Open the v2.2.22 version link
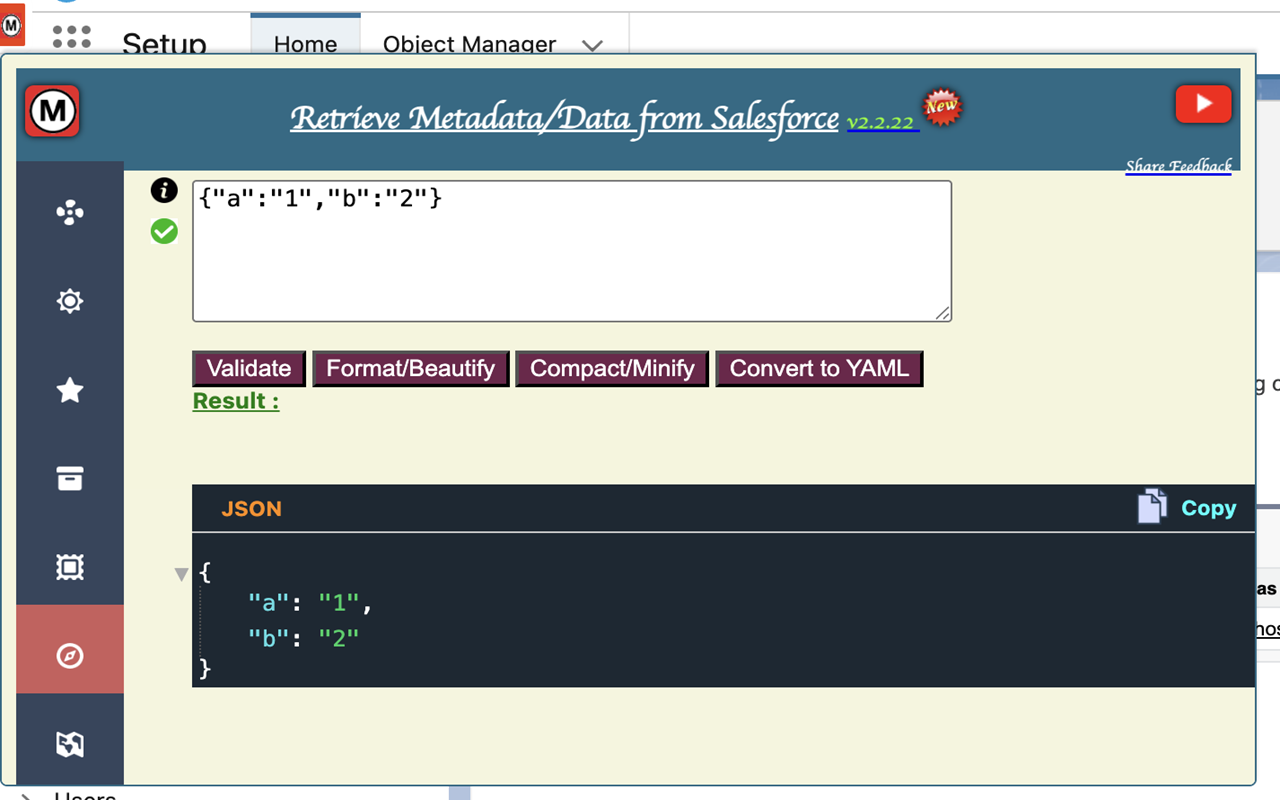 [882, 123]
